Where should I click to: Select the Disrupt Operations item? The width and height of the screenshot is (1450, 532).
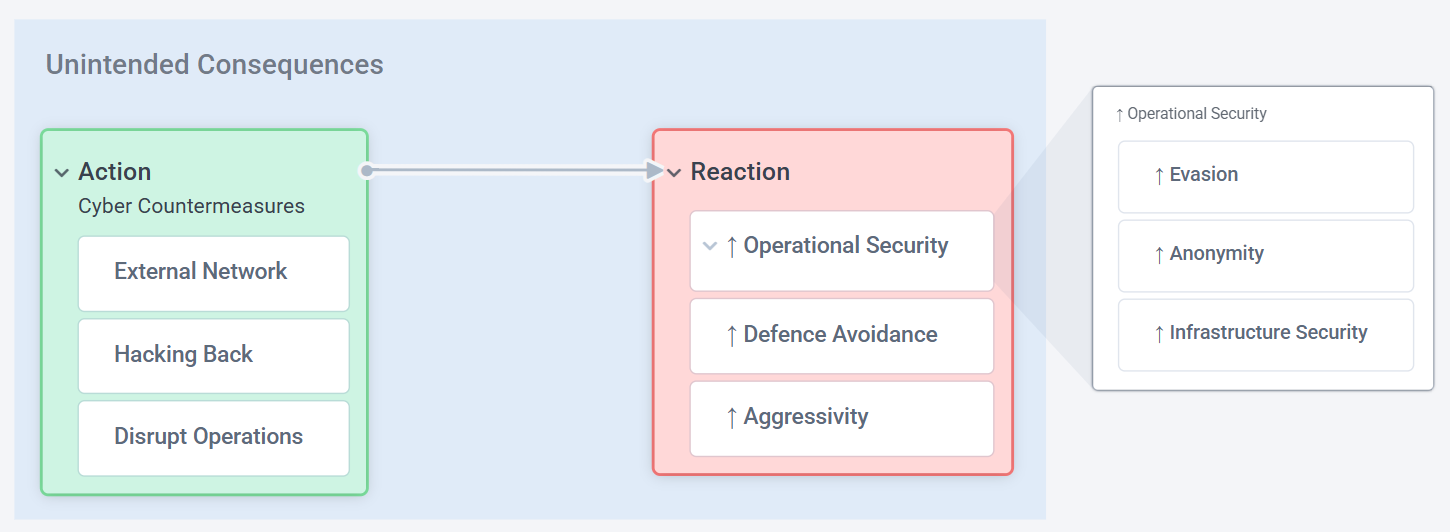pos(213,437)
